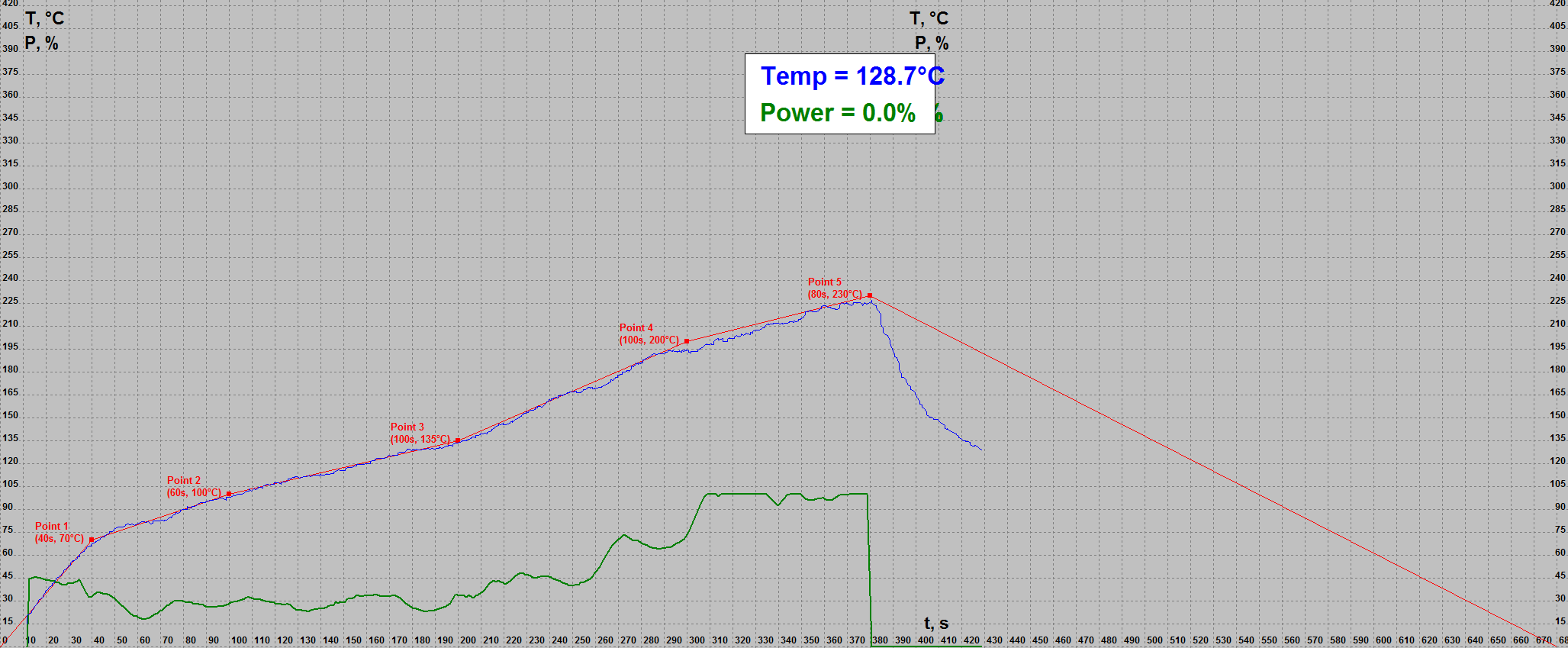
Task: Click the "(40s, 70°C)" coordinate label
Action: click(60, 538)
